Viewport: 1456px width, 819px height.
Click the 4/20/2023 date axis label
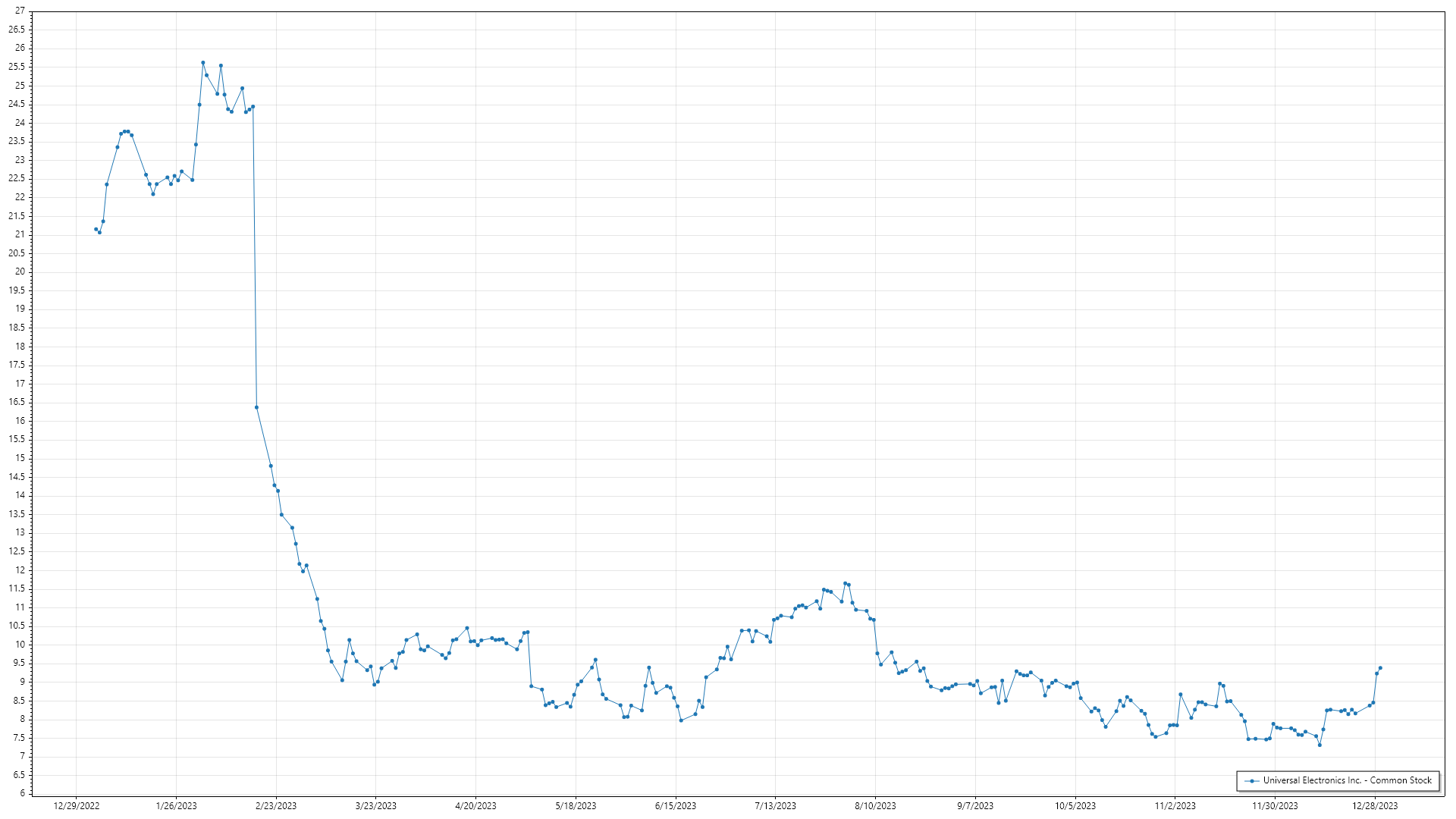click(475, 805)
